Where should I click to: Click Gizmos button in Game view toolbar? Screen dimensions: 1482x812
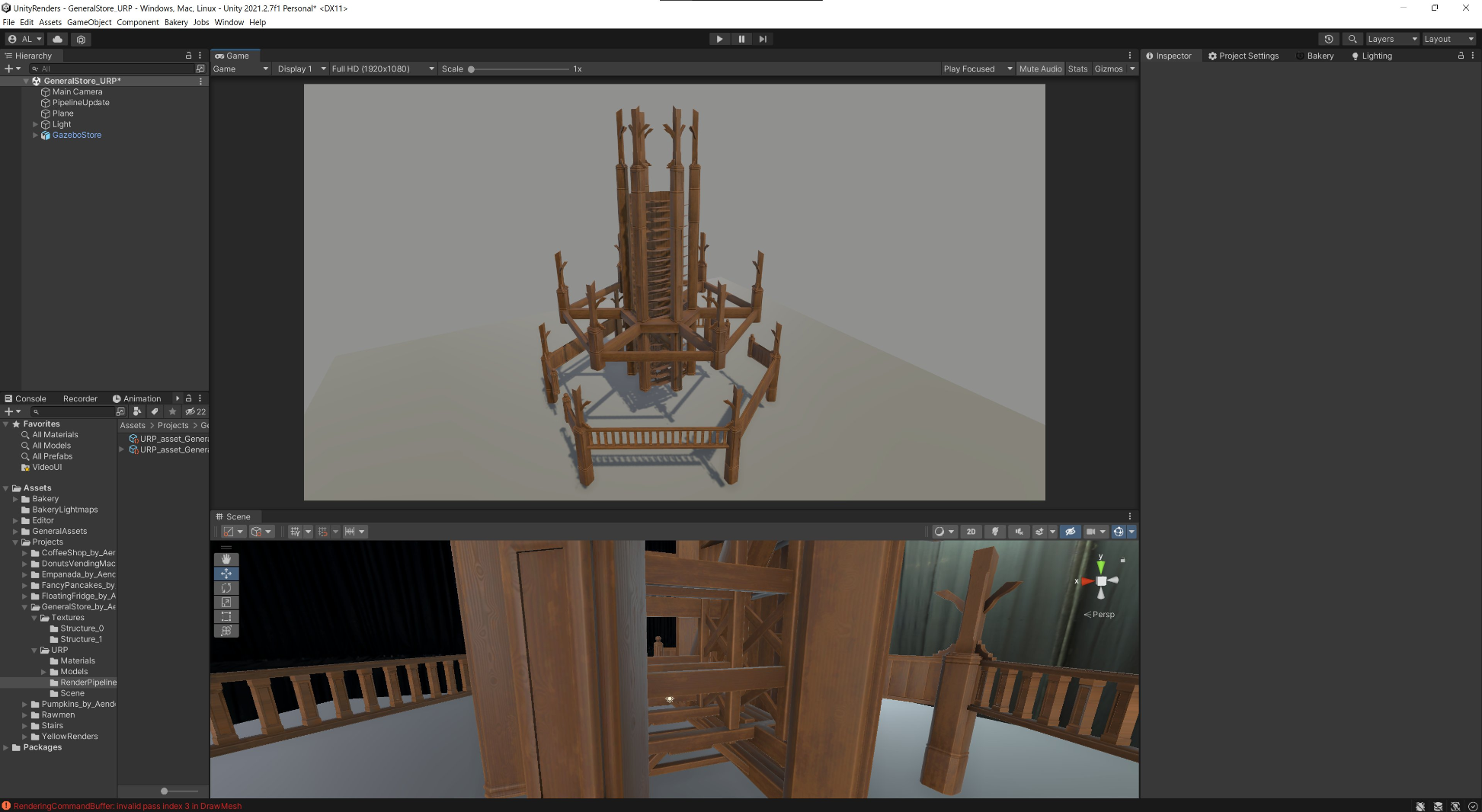click(1109, 69)
